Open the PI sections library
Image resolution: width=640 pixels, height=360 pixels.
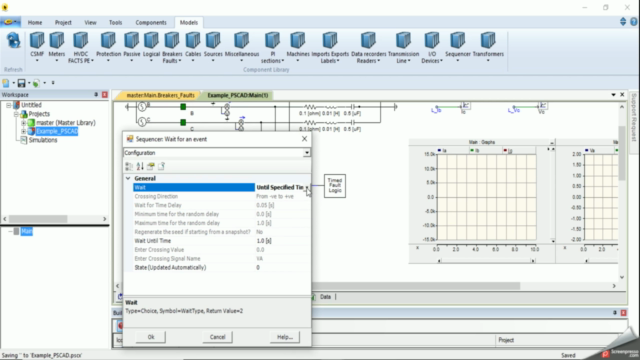[272, 47]
